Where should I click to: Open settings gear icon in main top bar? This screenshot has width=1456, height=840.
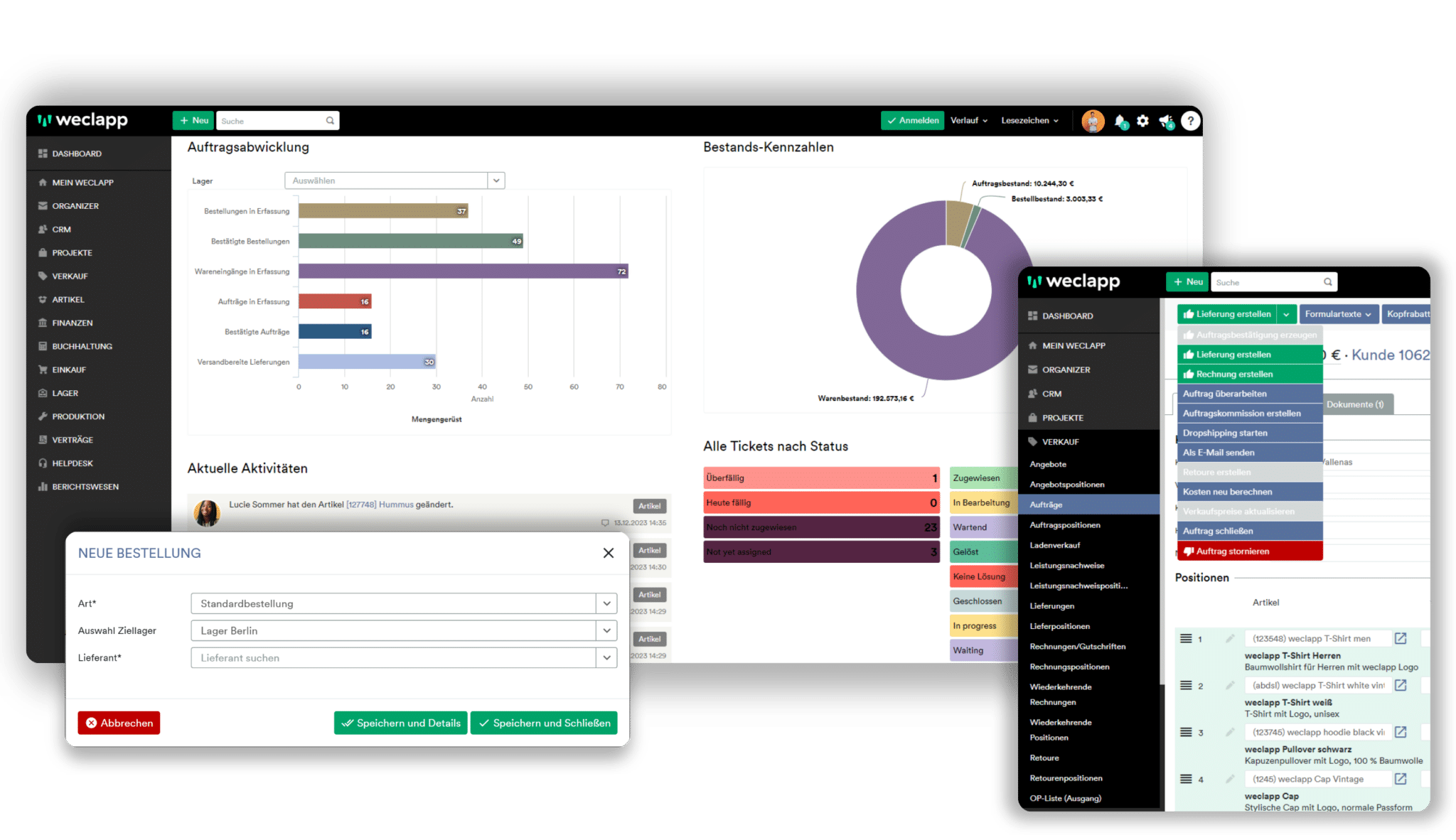point(1142,121)
